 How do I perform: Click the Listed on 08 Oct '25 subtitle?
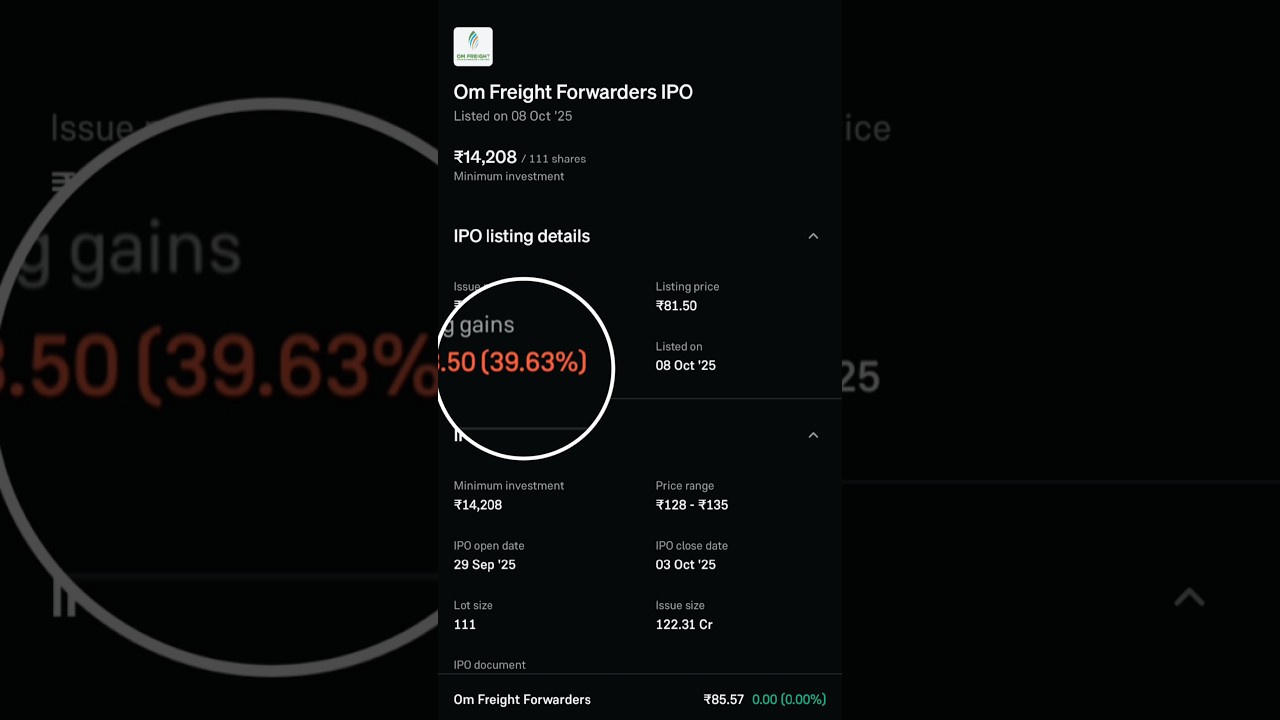point(513,116)
